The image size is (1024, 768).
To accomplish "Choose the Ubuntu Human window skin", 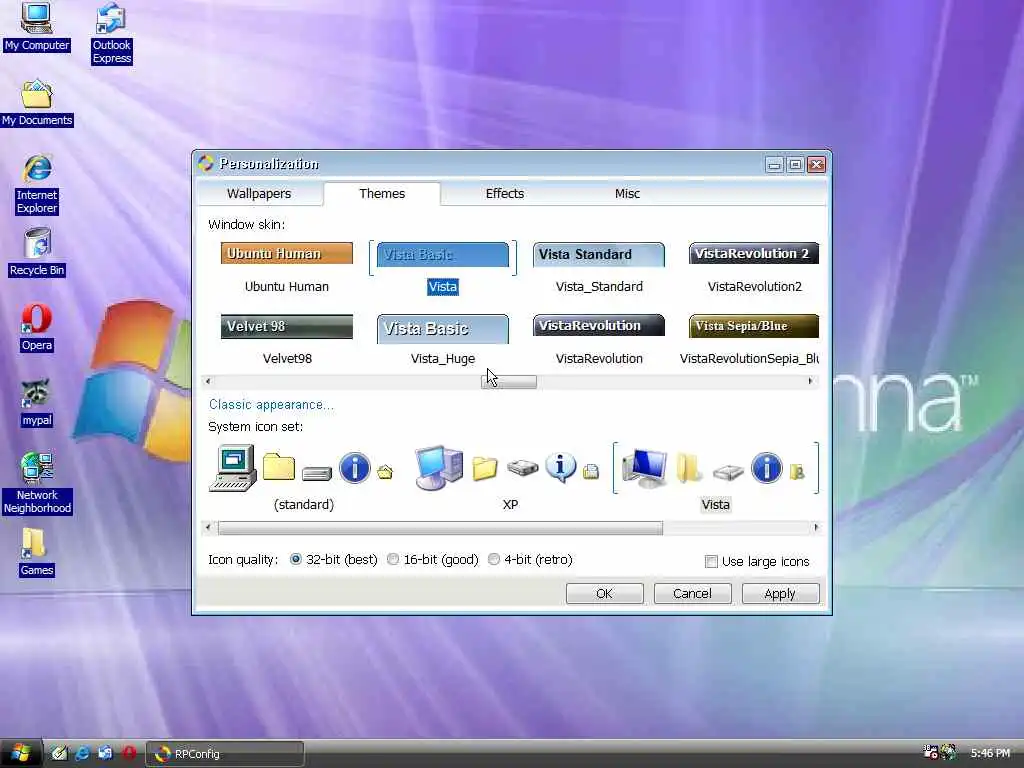I will [x=287, y=268].
